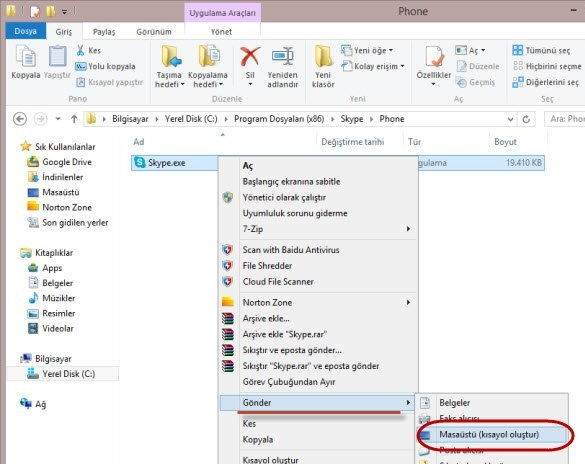Expand the 7-Zip submenu
This screenshot has height=464, width=585.
click(319, 229)
